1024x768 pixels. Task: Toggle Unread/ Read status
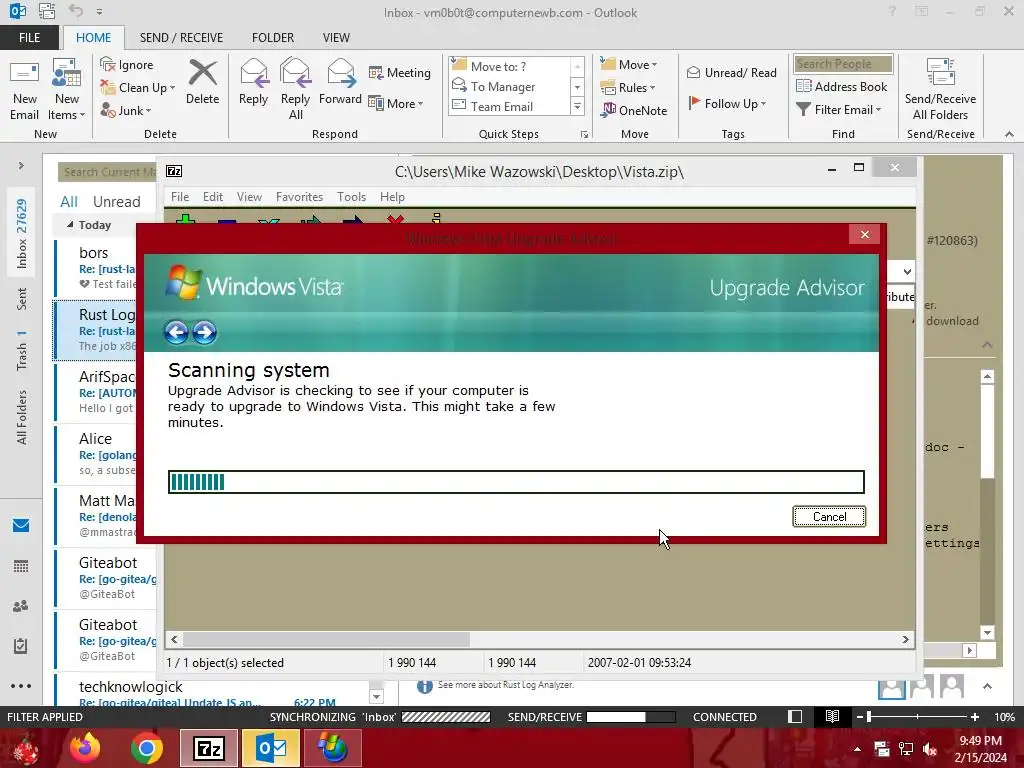[731, 72]
